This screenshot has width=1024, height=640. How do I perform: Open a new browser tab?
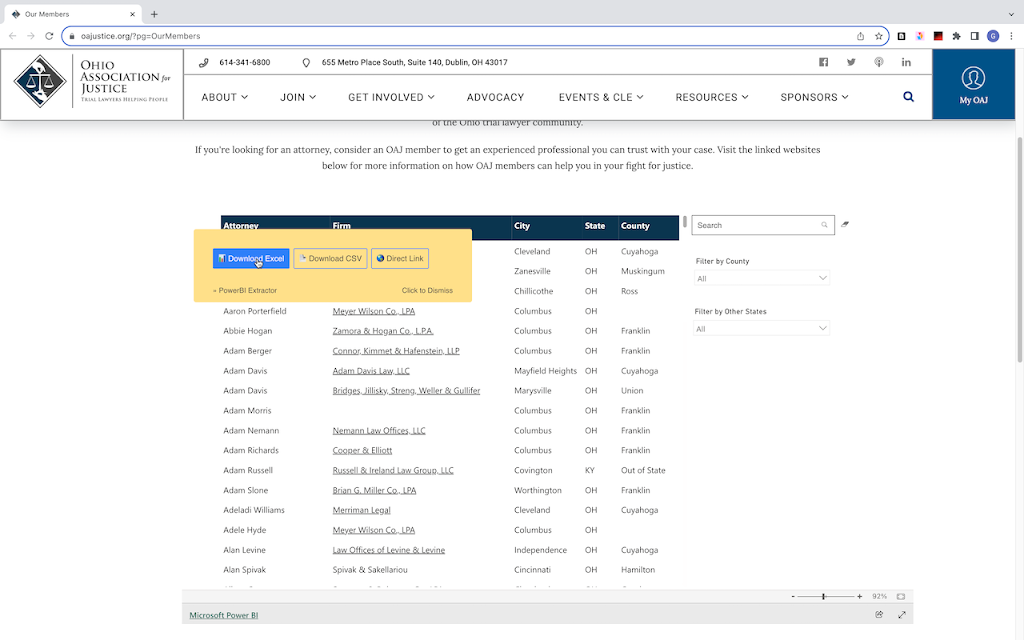(x=154, y=14)
